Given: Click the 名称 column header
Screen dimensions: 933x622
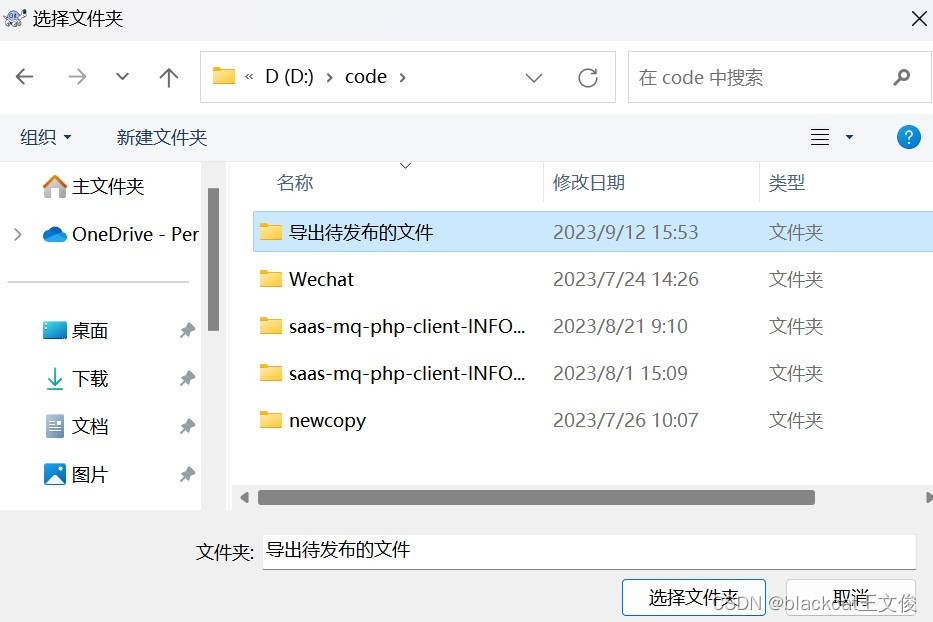Looking at the screenshot, I should click(x=294, y=183).
